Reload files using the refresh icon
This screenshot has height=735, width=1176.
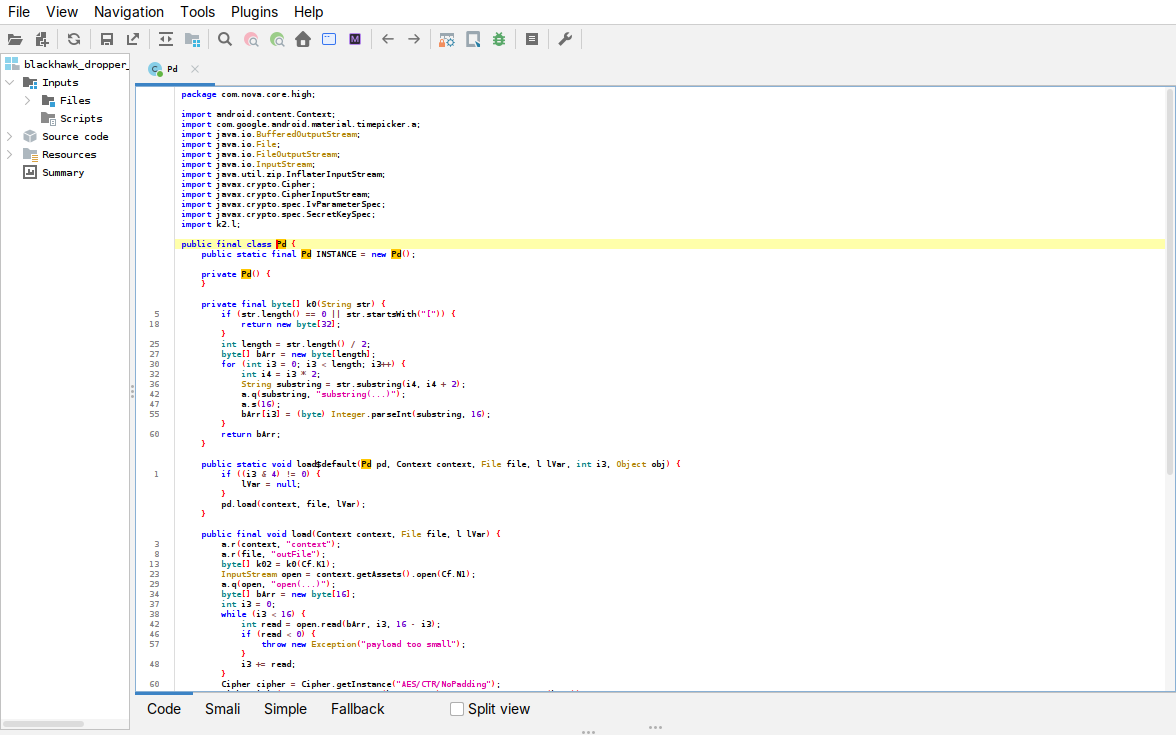(74, 40)
